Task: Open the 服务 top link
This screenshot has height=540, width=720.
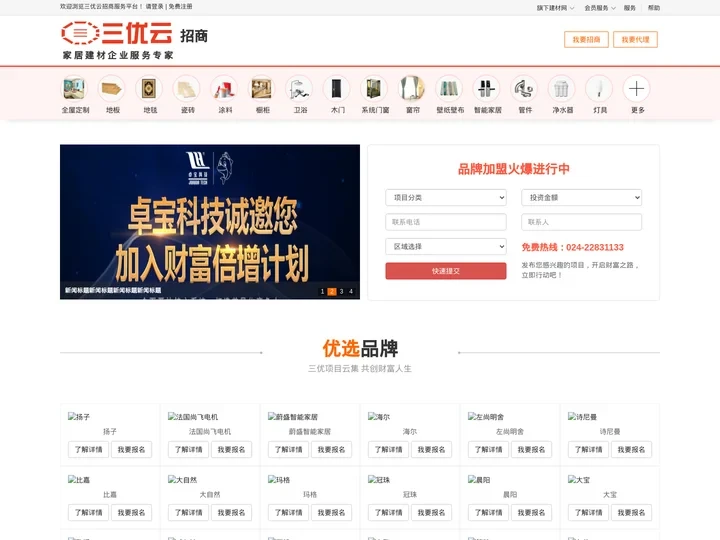Action: point(630,8)
